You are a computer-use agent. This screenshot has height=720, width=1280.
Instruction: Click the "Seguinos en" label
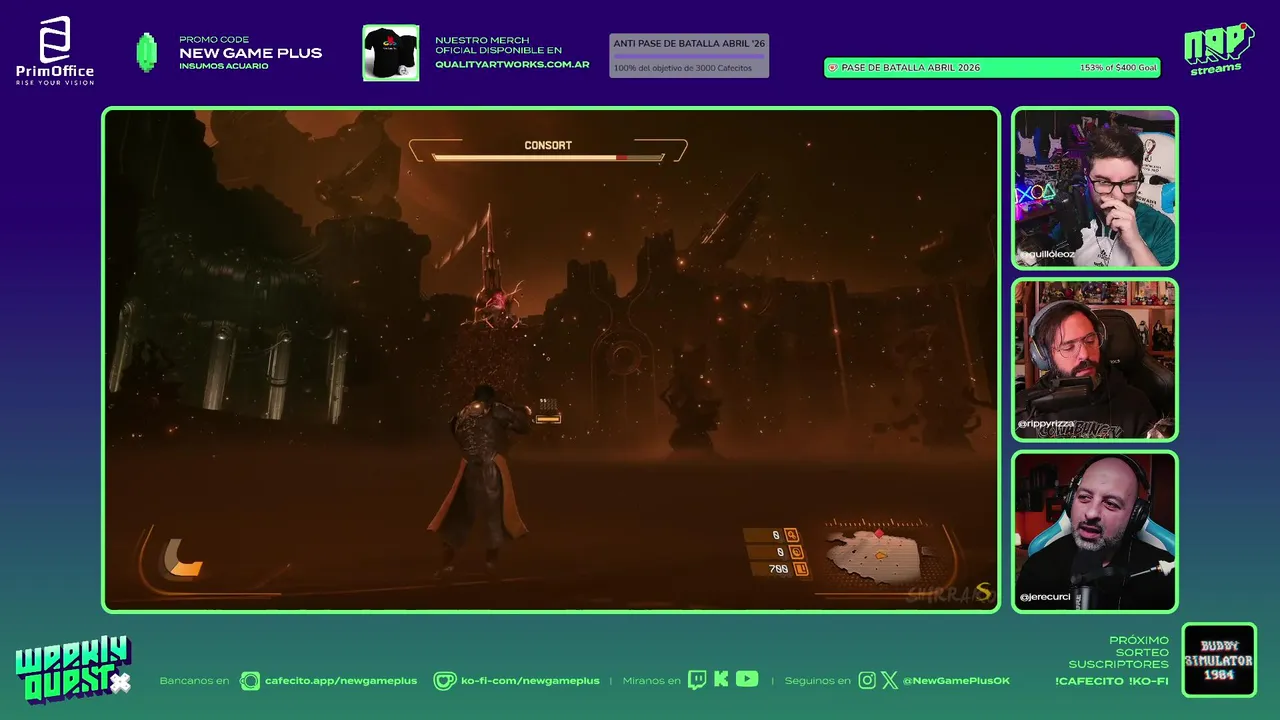(817, 681)
